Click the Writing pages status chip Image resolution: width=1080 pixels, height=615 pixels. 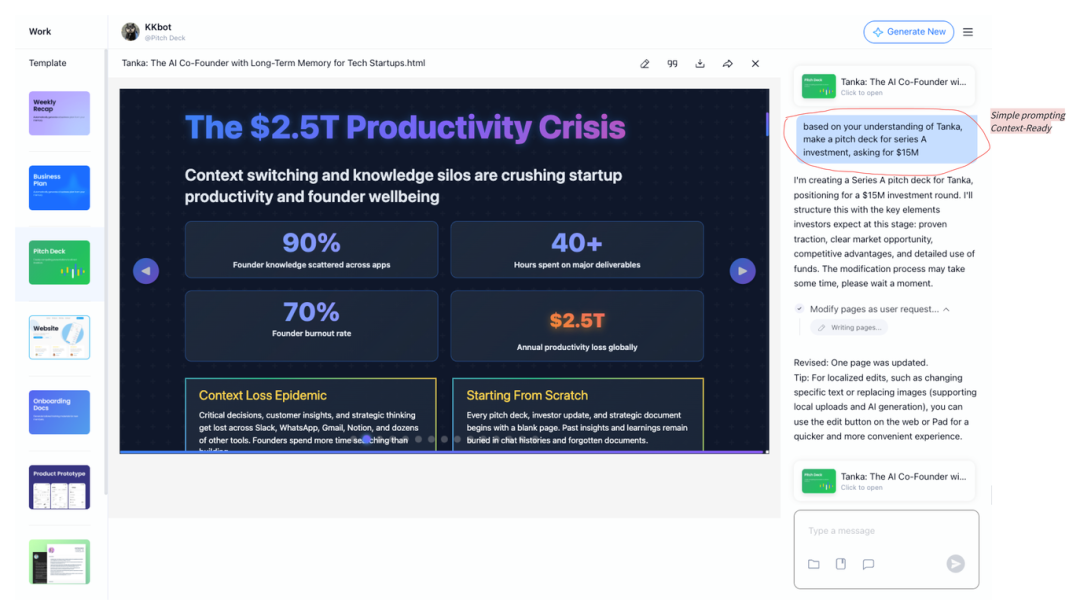tap(849, 328)
